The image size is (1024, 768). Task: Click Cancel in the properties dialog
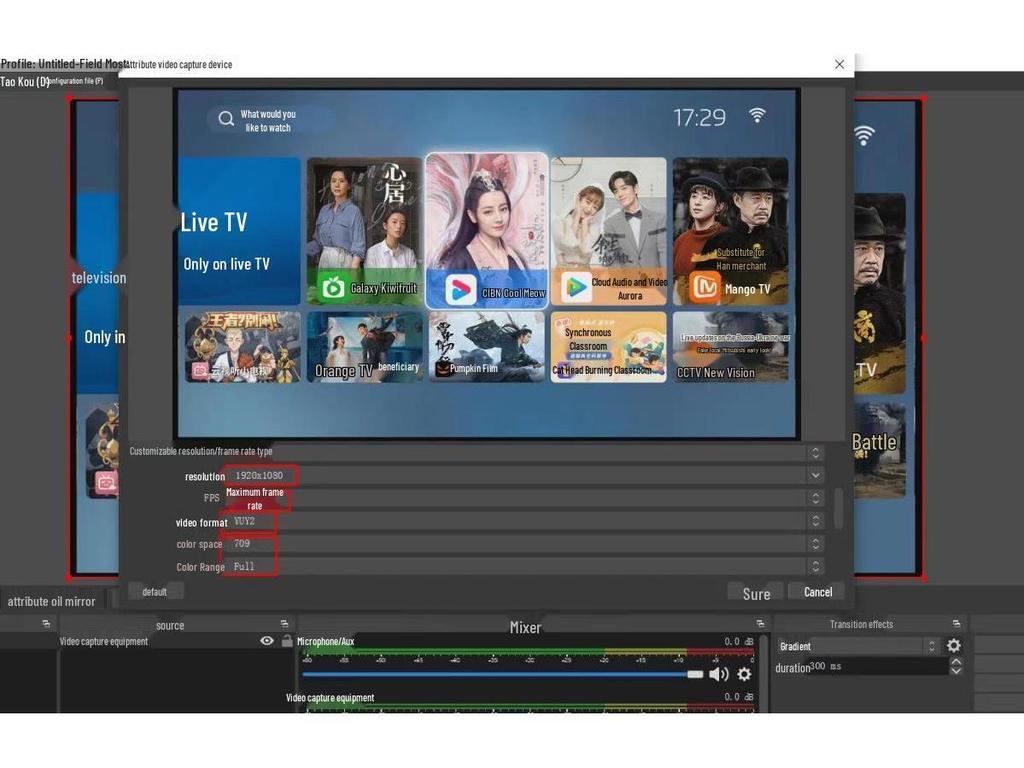point(818,592)
